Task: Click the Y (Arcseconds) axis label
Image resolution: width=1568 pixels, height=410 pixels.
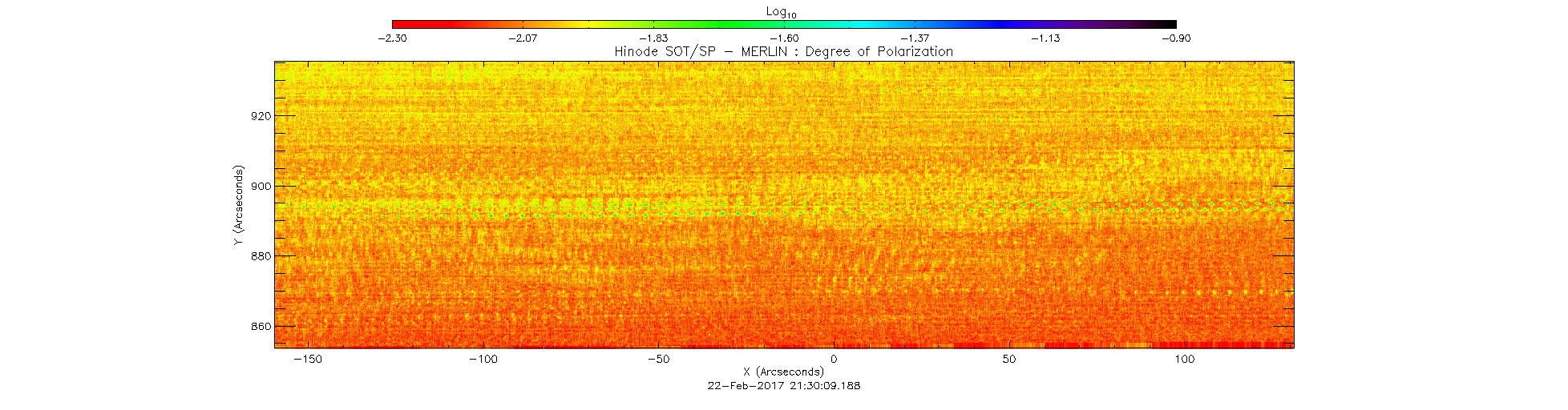Action: pos(238,205)
